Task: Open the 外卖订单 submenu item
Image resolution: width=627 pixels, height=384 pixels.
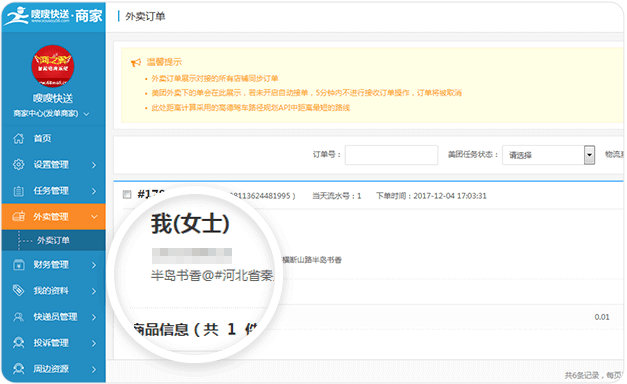Action: 53,240
